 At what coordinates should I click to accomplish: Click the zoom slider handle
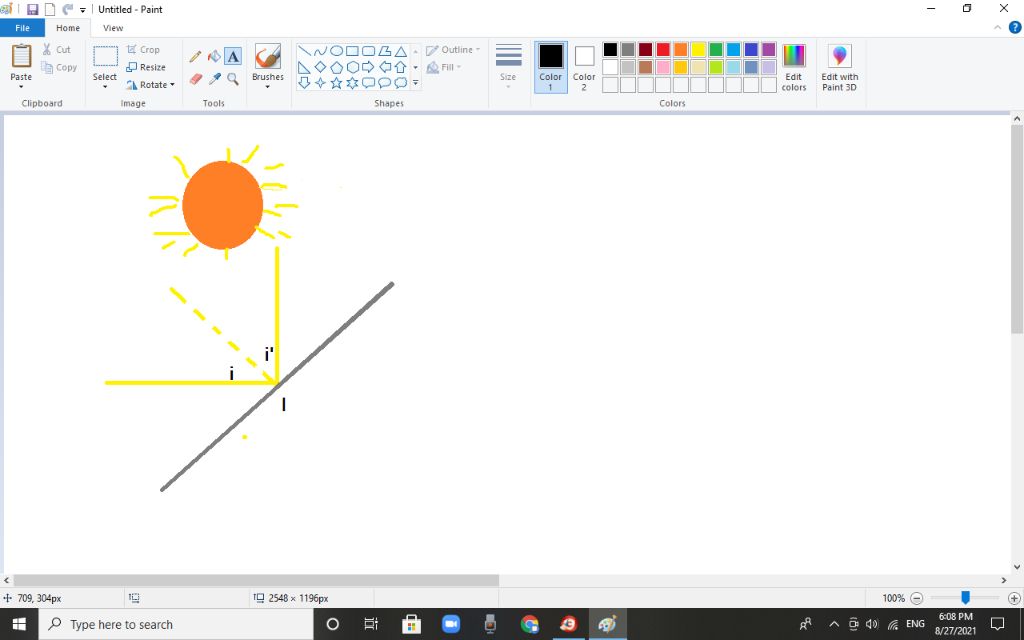[965, 598]
